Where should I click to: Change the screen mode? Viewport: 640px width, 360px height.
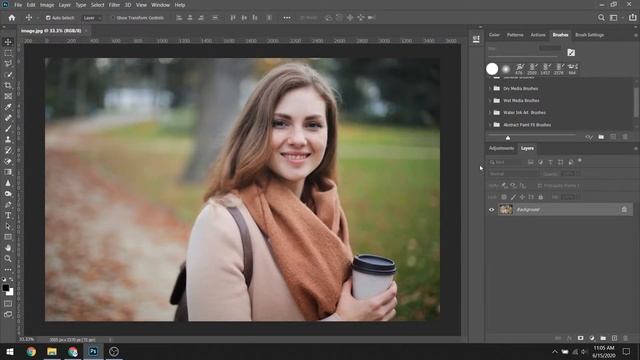(x=8, y=314)
